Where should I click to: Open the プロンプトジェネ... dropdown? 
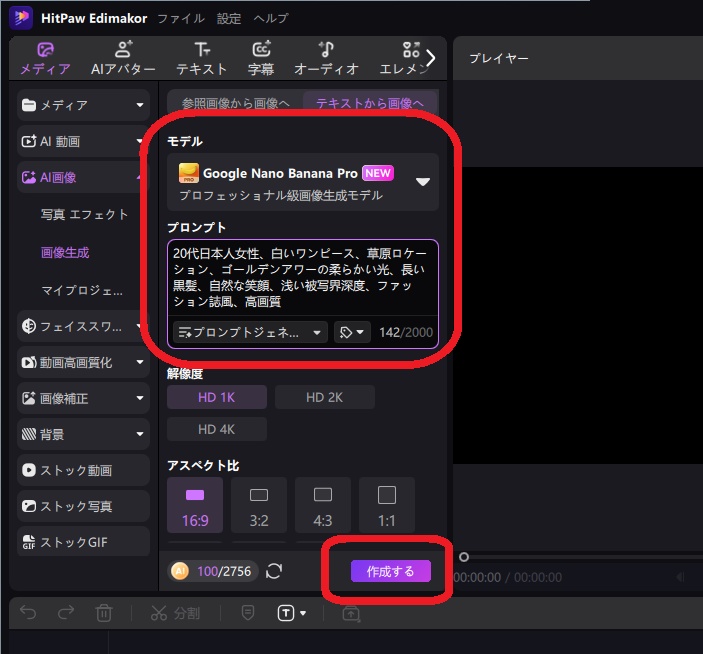point(250,332)
